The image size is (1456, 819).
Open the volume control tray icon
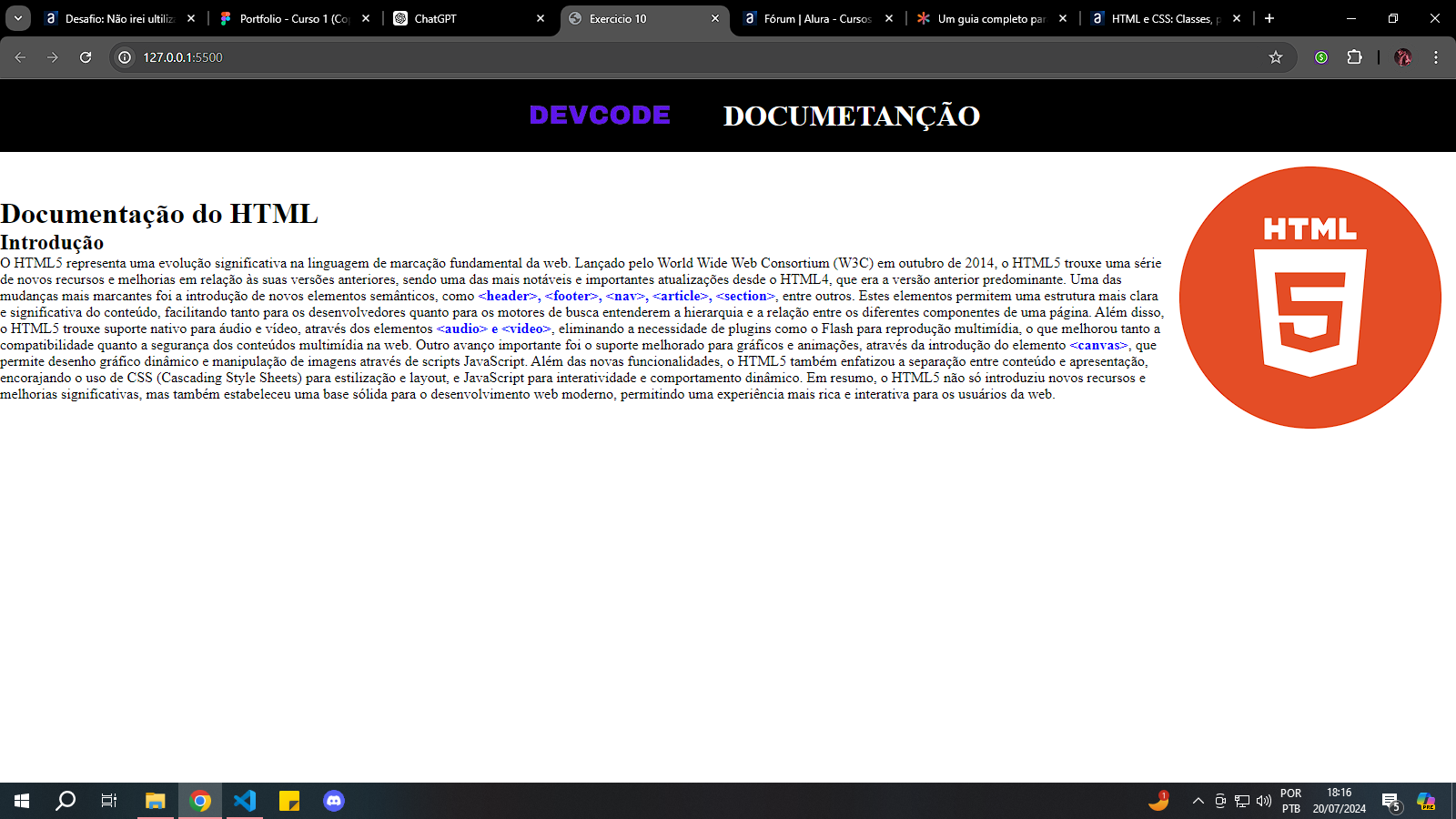click(x=1264, y=801)
